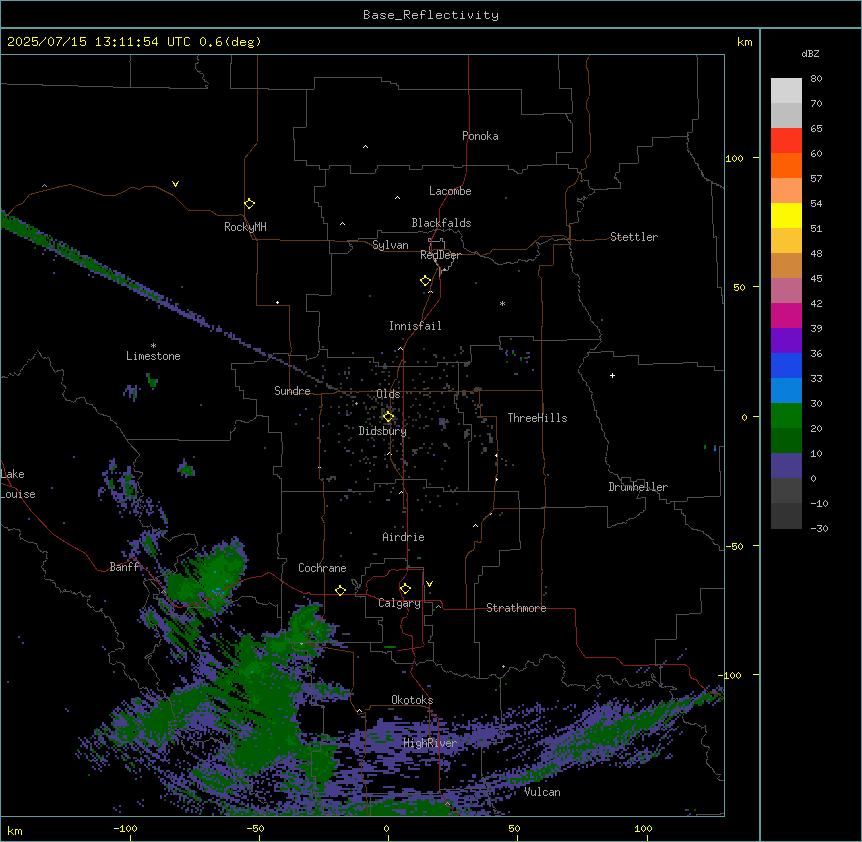Select the salmon 57 dBZ legend swatch
The image size is (862, 842).
pyautogui.click(x=786, y=191)
